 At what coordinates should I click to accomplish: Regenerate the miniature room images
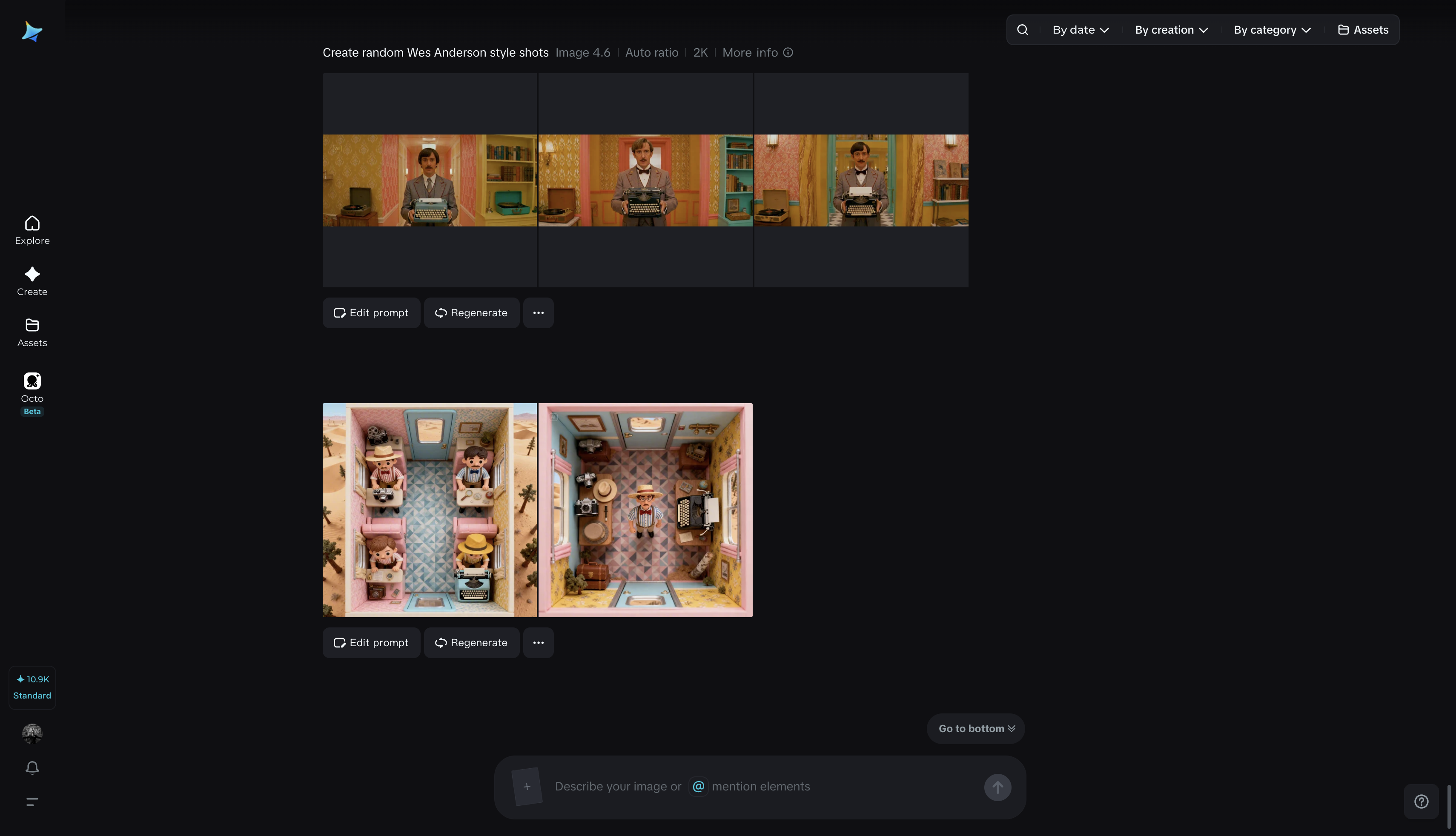(x=471, y=642)
